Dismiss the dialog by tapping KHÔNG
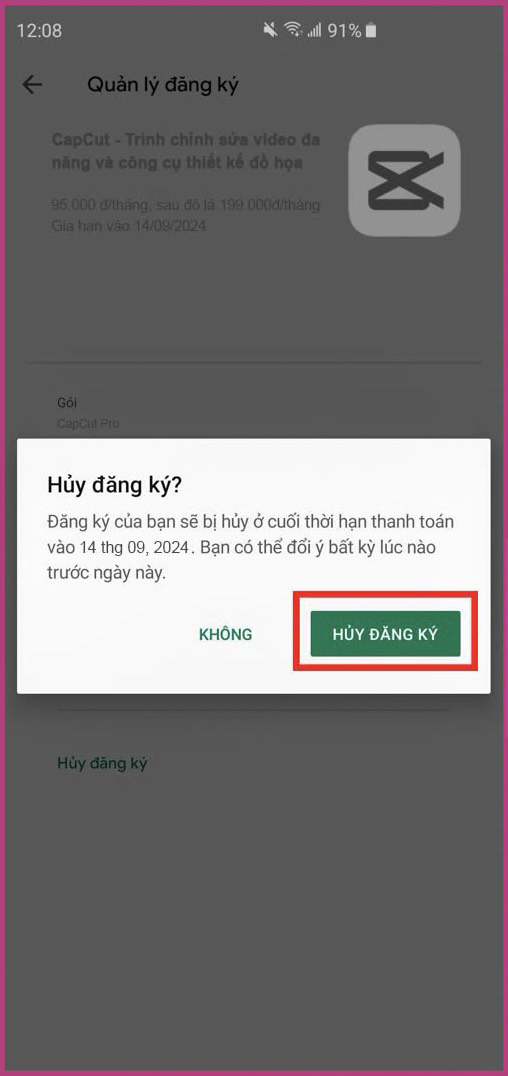The image size is (508, 1076). click(x=225, y=634)
